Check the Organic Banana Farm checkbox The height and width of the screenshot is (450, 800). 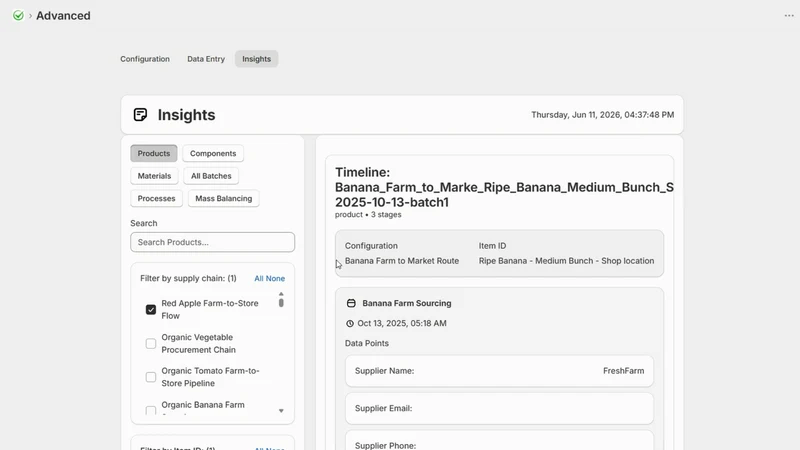(151, 410)
